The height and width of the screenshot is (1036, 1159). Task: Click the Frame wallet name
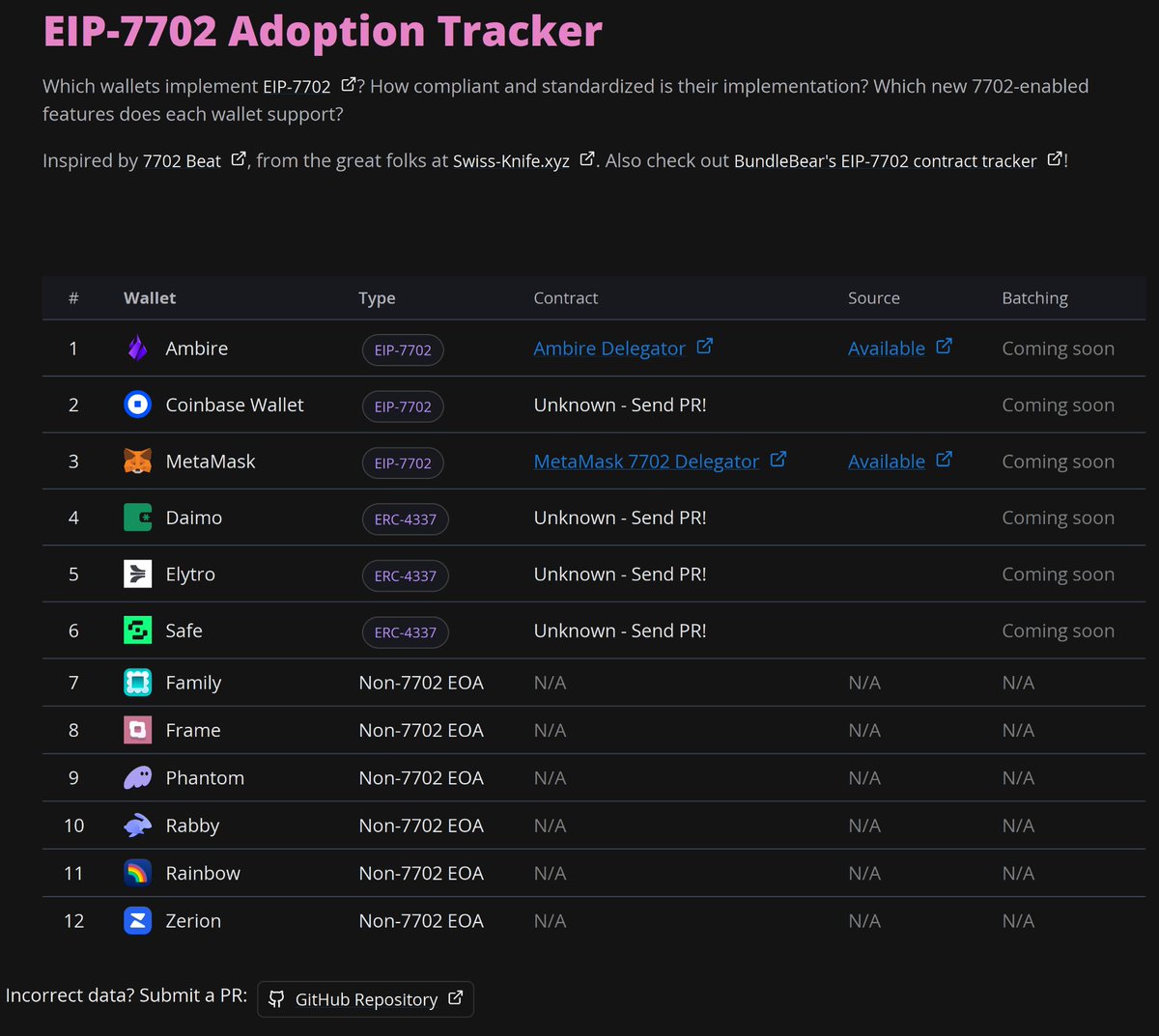coord(193,730)
